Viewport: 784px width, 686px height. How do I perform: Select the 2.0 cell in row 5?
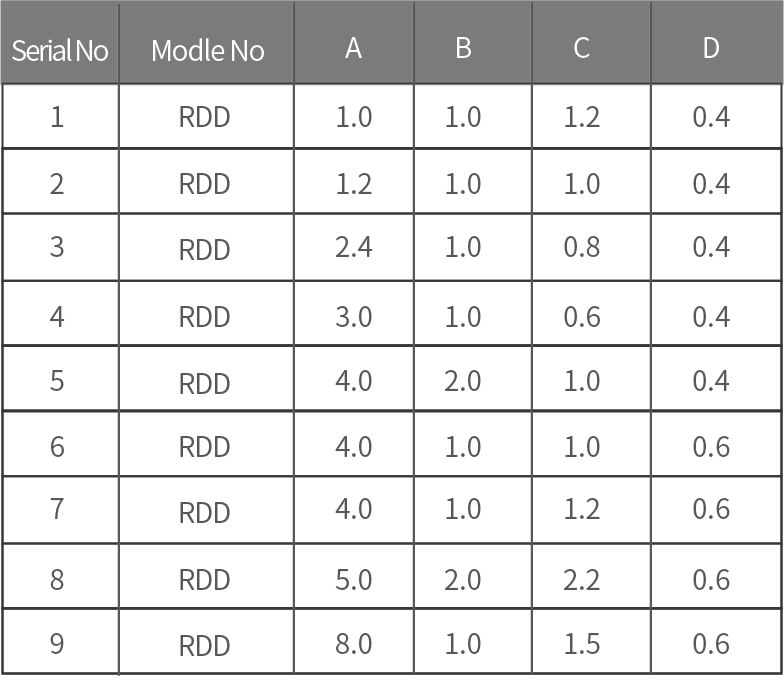point(463,381)
